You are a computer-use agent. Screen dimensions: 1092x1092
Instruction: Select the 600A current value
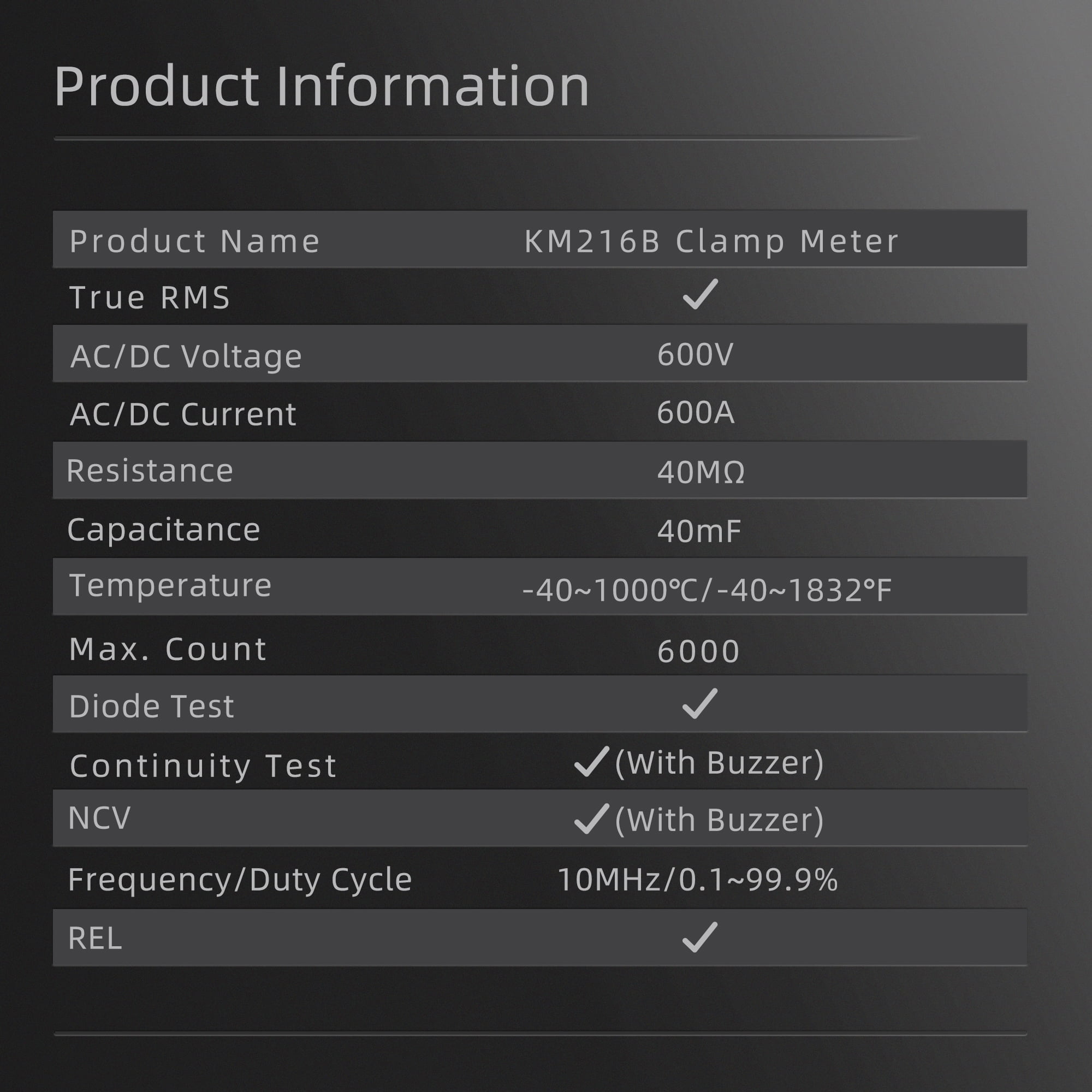[x=696, y=412]
